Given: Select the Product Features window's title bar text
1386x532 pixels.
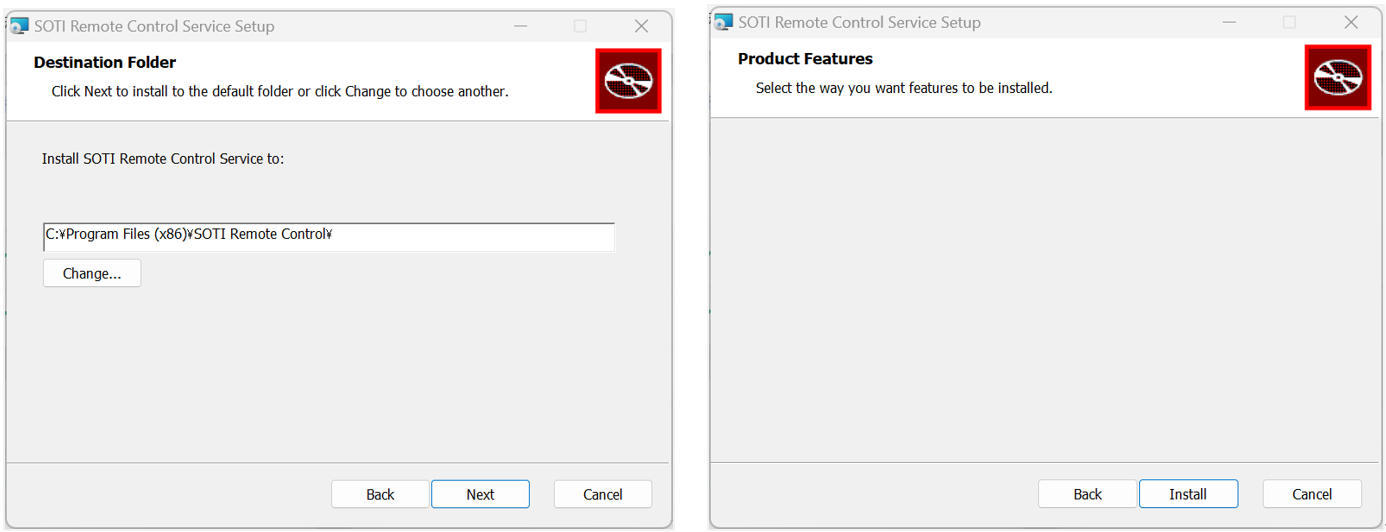Looking at the screenshot, I should tap(860, 22).
